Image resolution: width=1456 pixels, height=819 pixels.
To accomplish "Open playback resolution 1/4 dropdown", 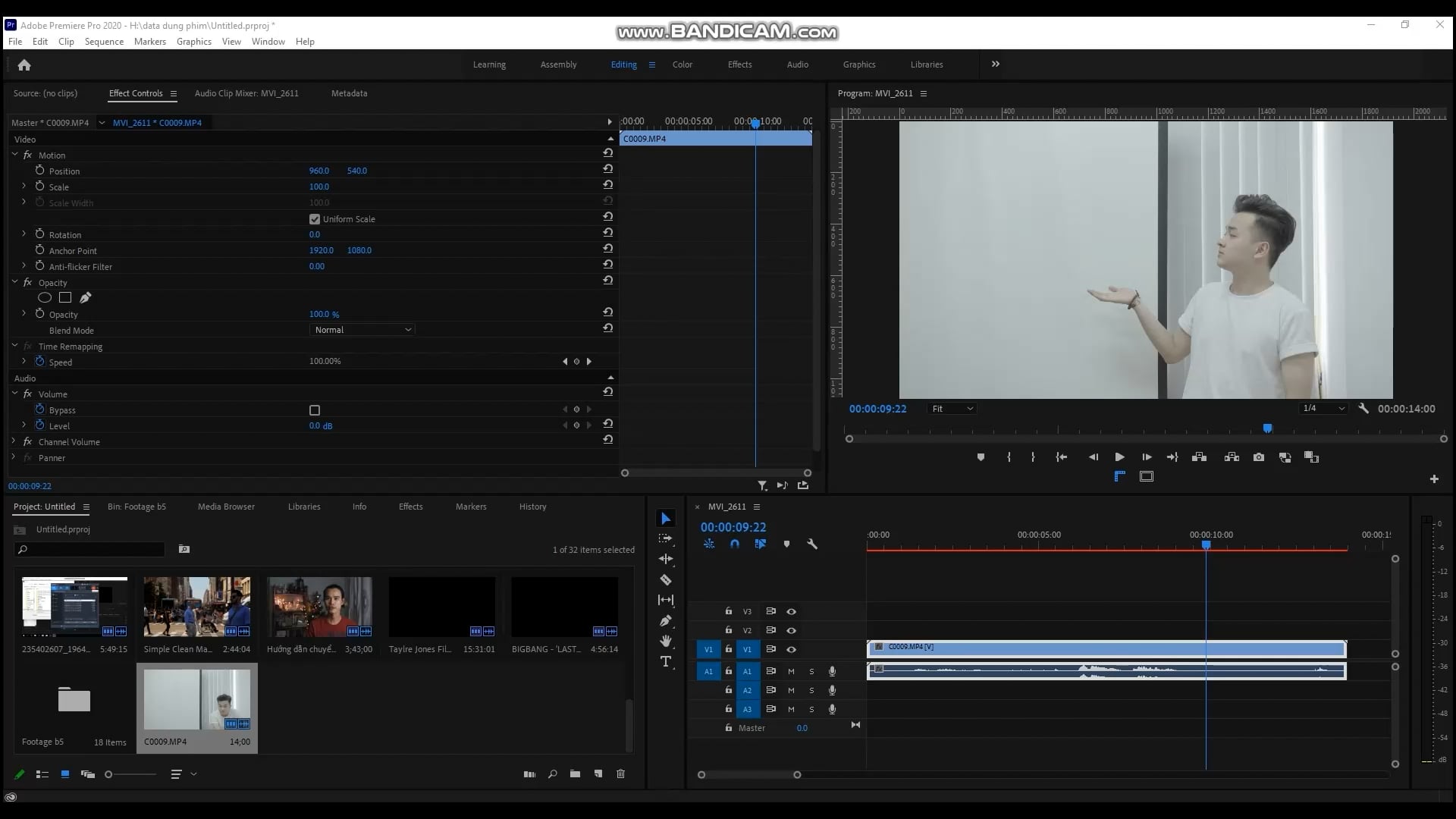I will 1323,409.
